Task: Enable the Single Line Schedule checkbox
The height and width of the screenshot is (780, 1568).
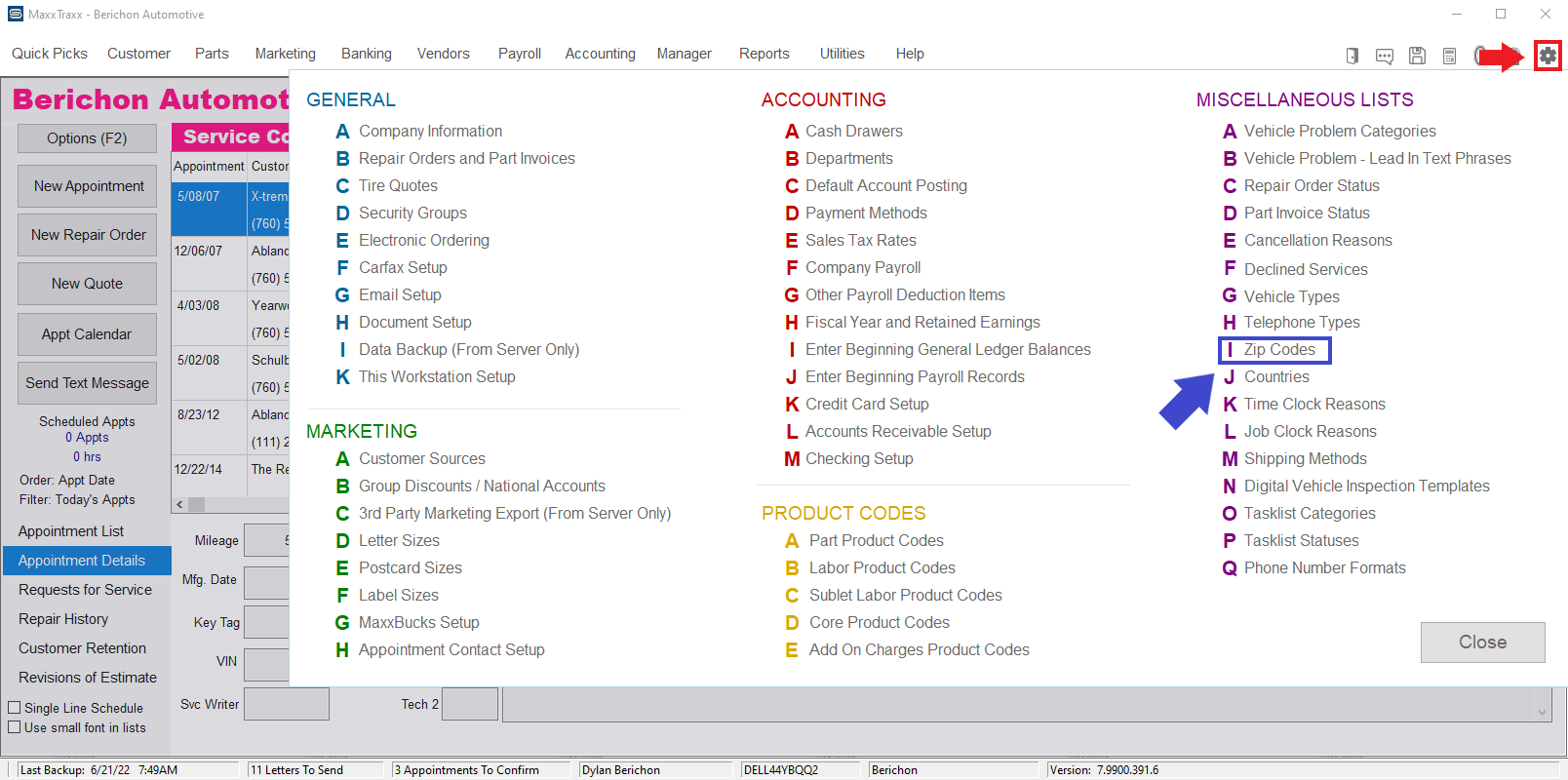Action: pyautogui.click(x=15, y=708)
